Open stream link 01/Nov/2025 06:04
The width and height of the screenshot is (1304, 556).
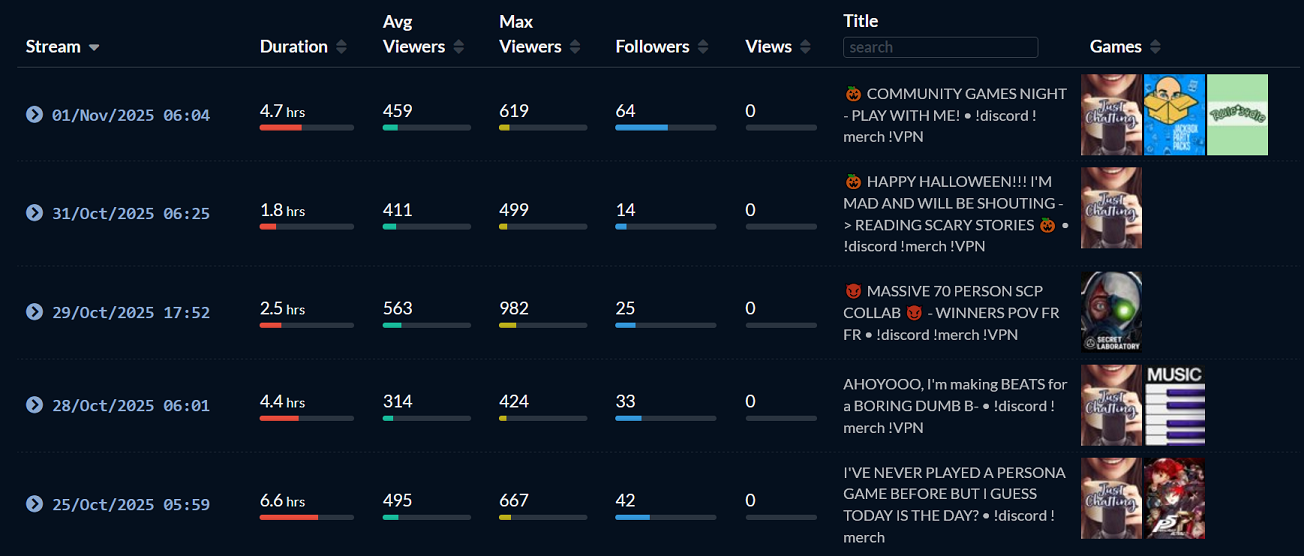click(131, 115)
